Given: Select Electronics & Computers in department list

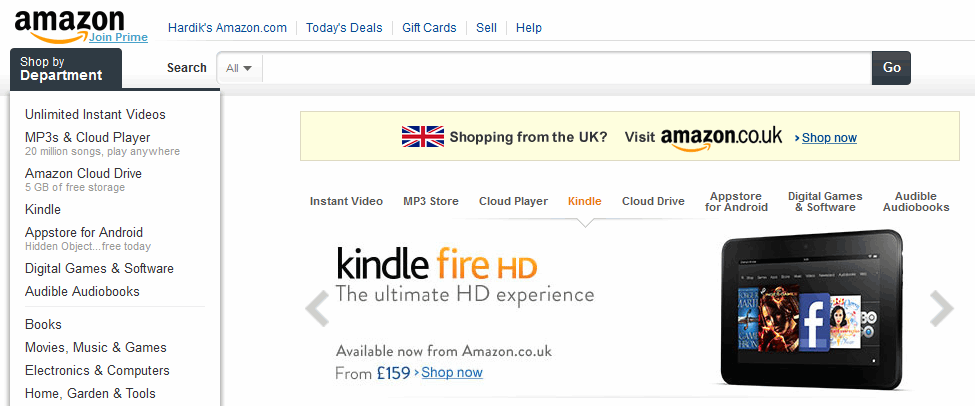Looking at the screenshot, I should point(97,371).
